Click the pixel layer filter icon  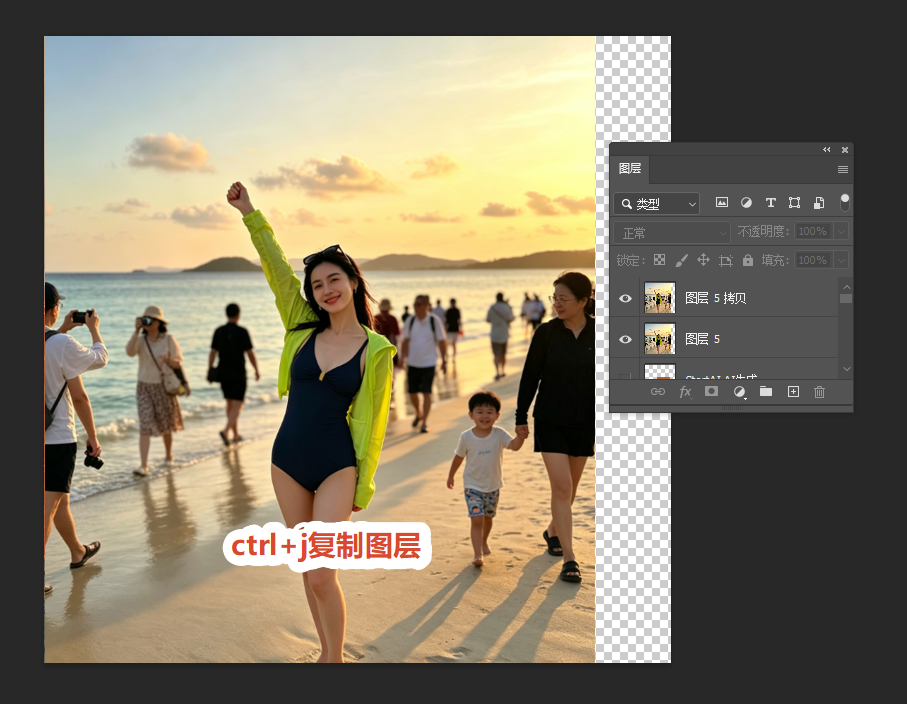click(x=721, y=202)
